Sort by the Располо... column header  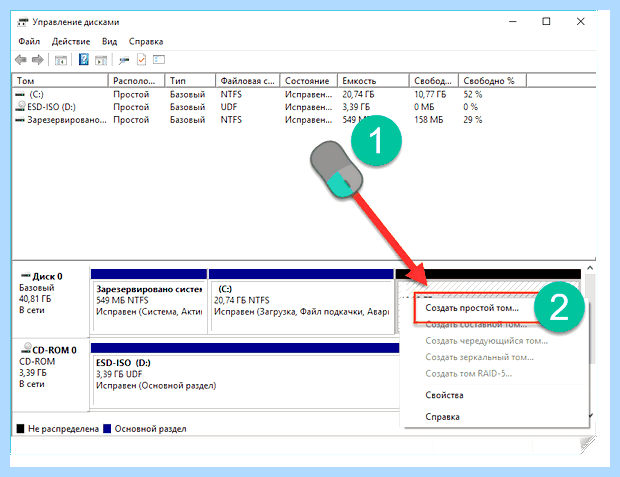pos(136,81)
